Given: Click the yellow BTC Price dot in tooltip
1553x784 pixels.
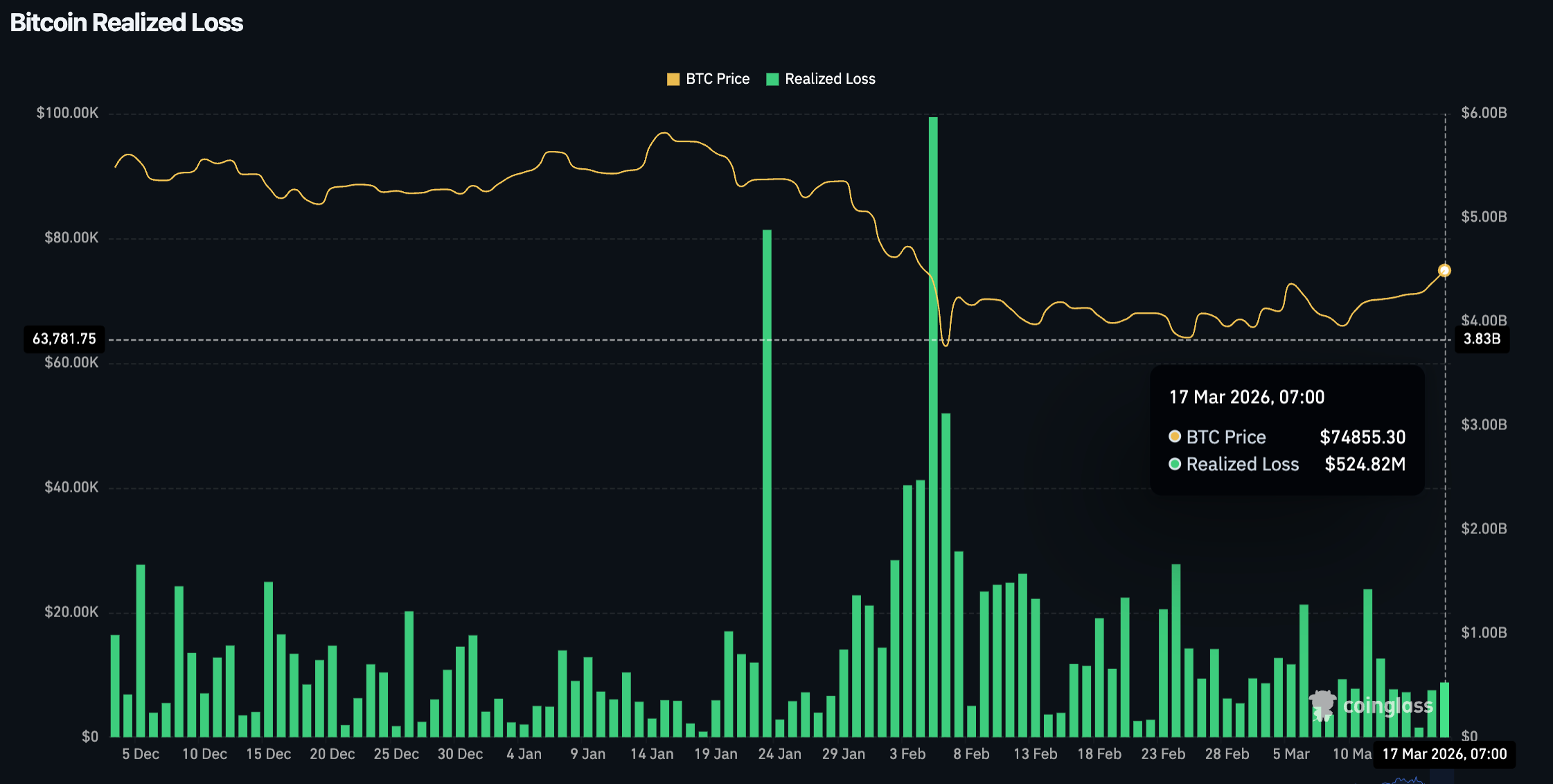Looking at the screenshot, I should [x=1175, y=436].
